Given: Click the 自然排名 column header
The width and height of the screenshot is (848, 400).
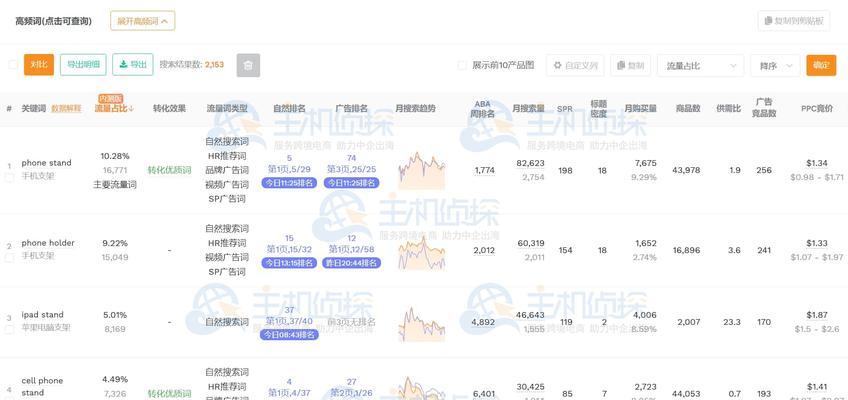Looking at the screenshot, I should [x=289, y=108].
